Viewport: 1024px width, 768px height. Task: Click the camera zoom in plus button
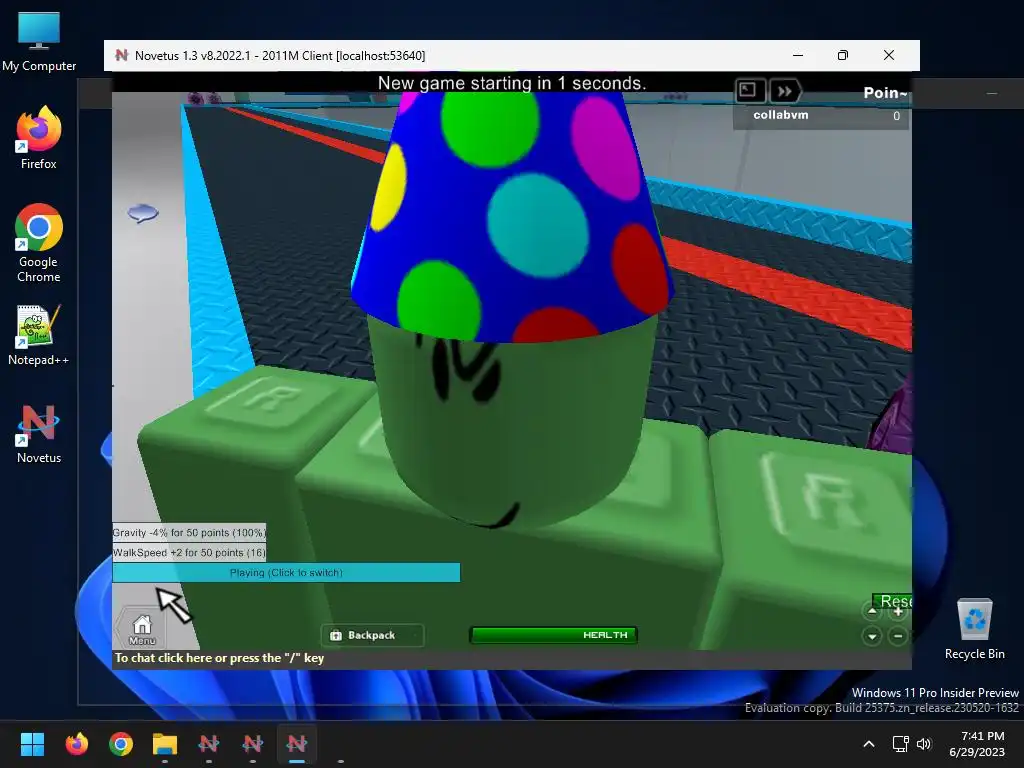point(898,611)
